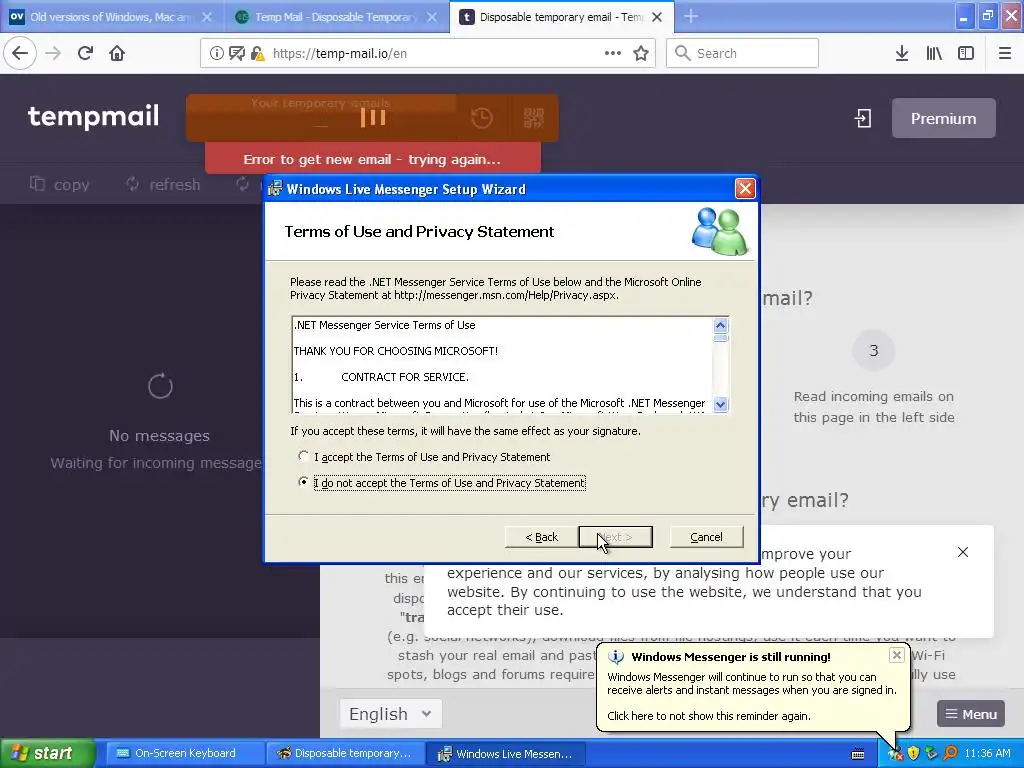Open the page actions three-dot menu
Viewport: 1024px width, 768px height.
[x=613, y=54]
